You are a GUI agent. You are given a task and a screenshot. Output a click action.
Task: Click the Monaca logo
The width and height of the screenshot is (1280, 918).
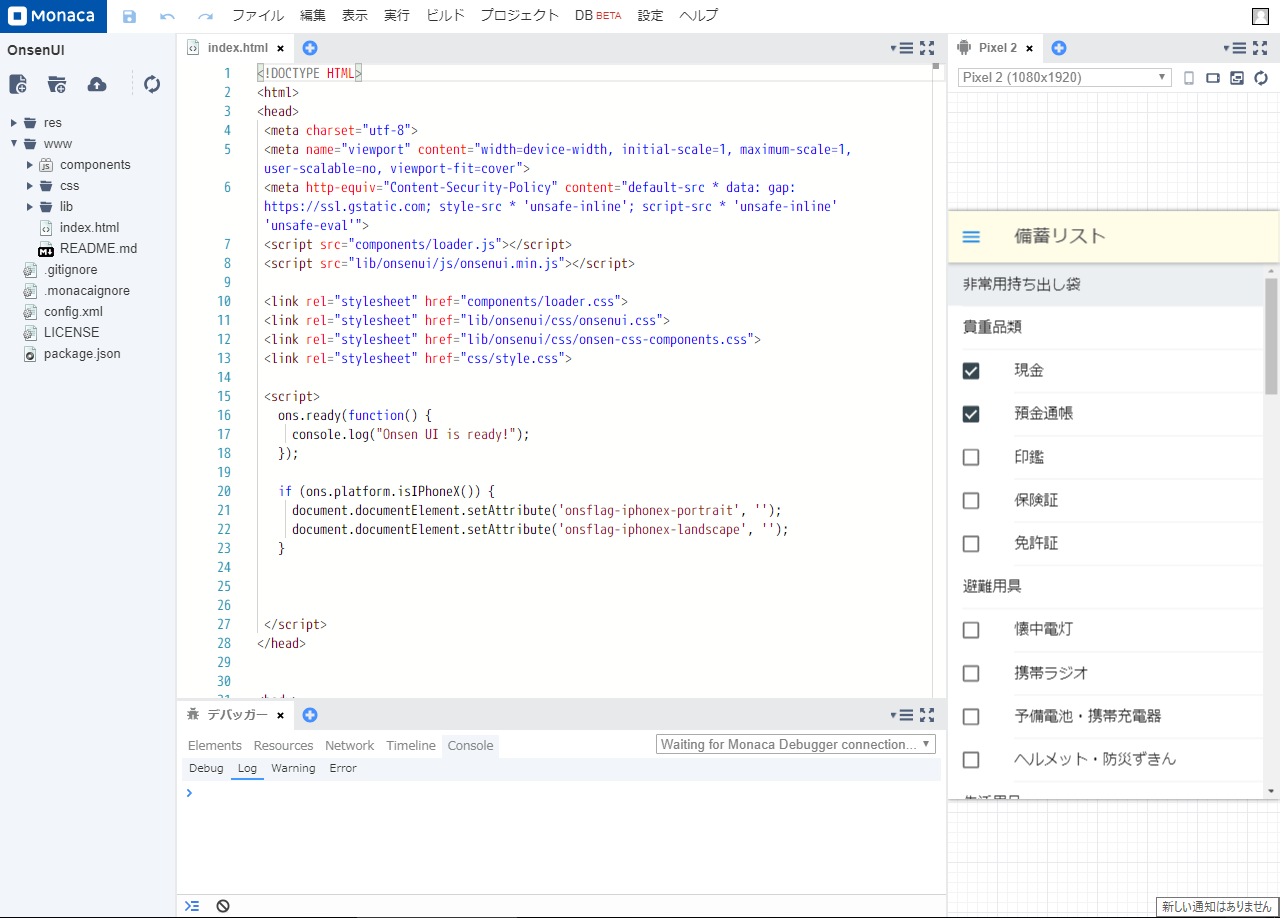[53, 16]
